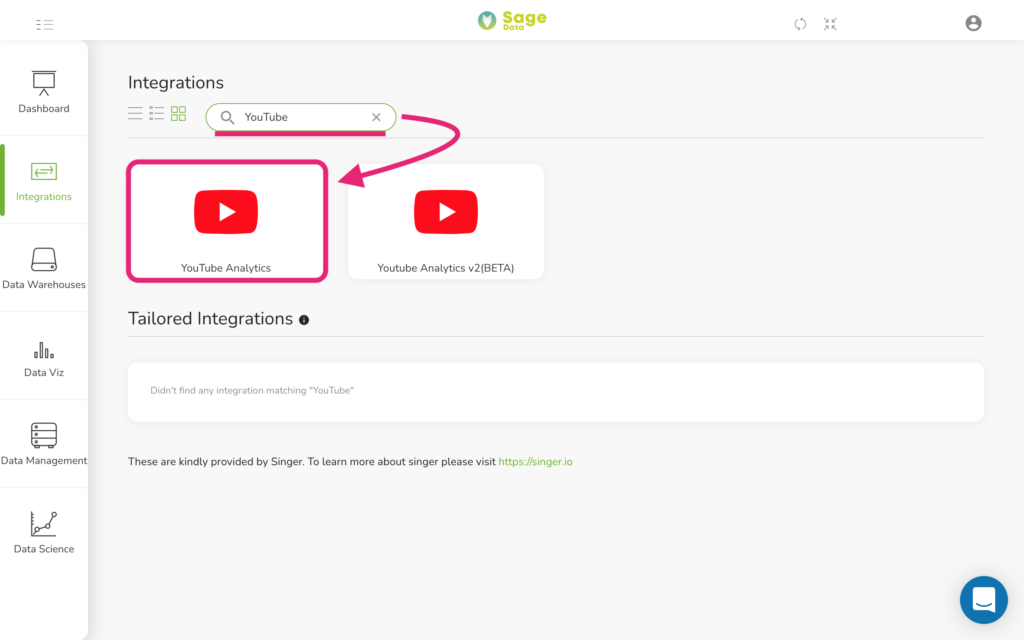Click the search magnifier icon
Image resolution: width=1024 pixels, height=640 pixels.
coord(227,118)
